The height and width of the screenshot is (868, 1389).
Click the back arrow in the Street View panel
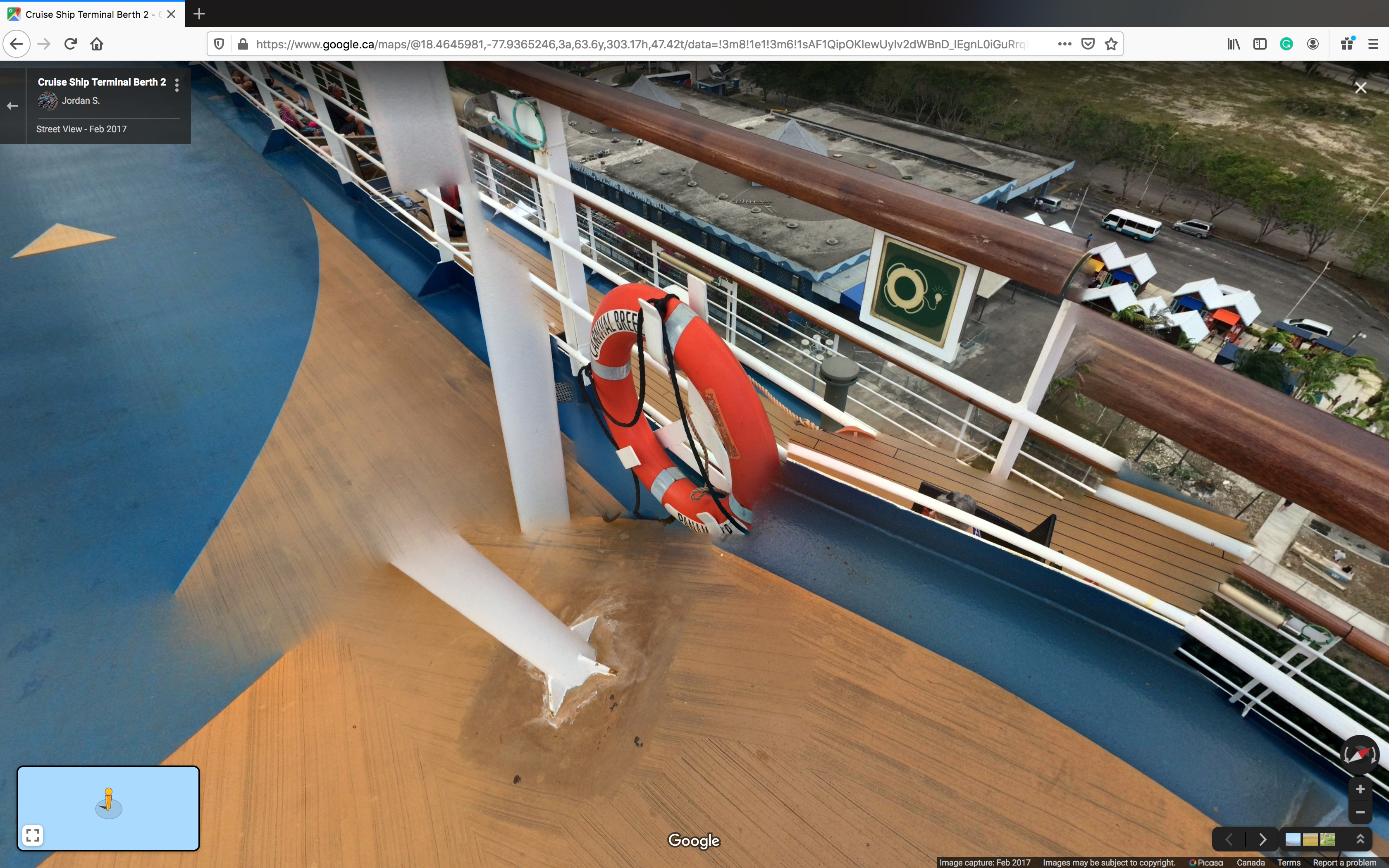click(13, 106)
